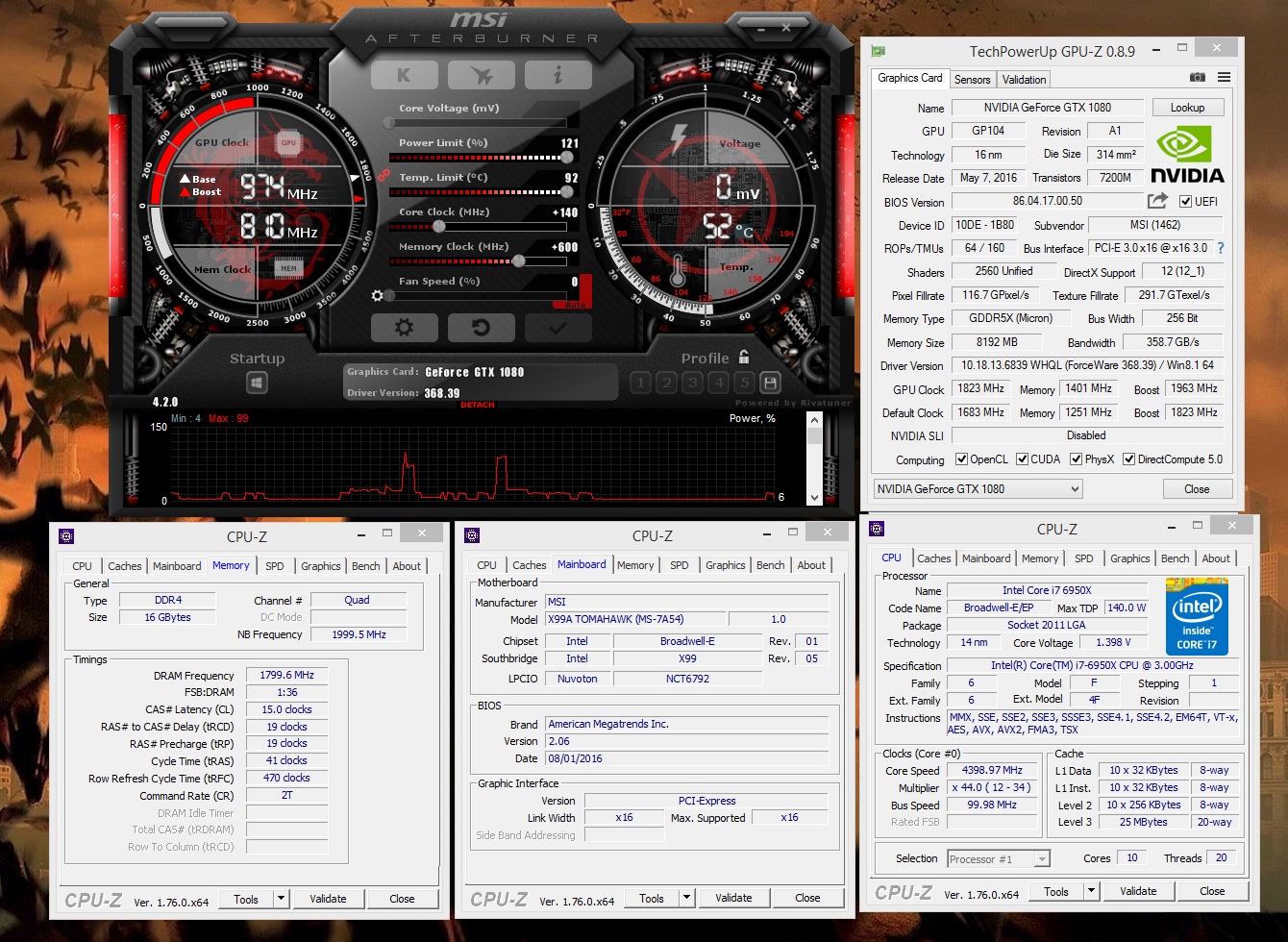Image resolution: width=1288 pixels, height=942 pixels.
Task: Open the GPU-Z hamburger menu
Action: tap(1224, 77)
